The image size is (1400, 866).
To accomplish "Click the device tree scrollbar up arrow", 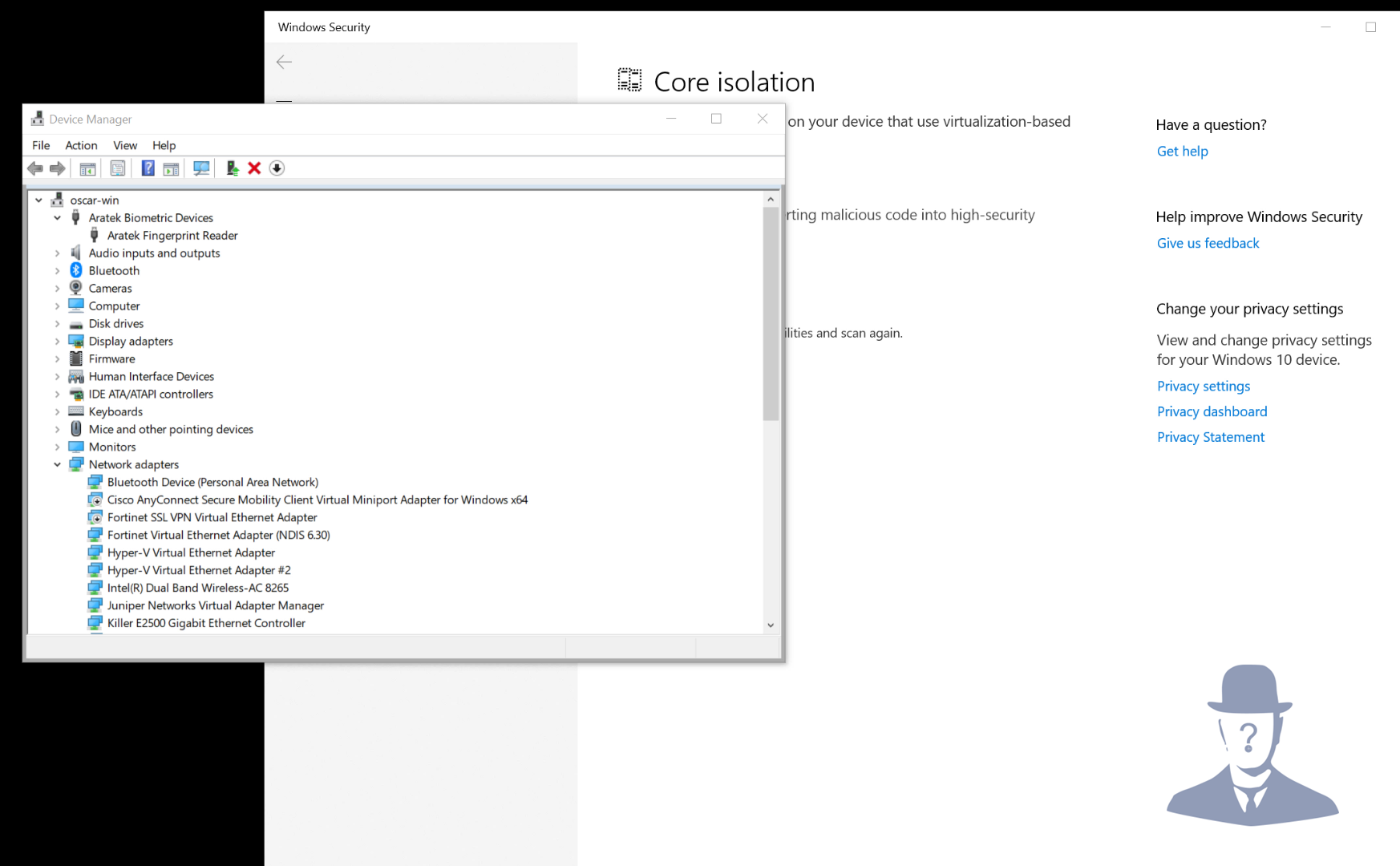I will click(x=771, y=199).
